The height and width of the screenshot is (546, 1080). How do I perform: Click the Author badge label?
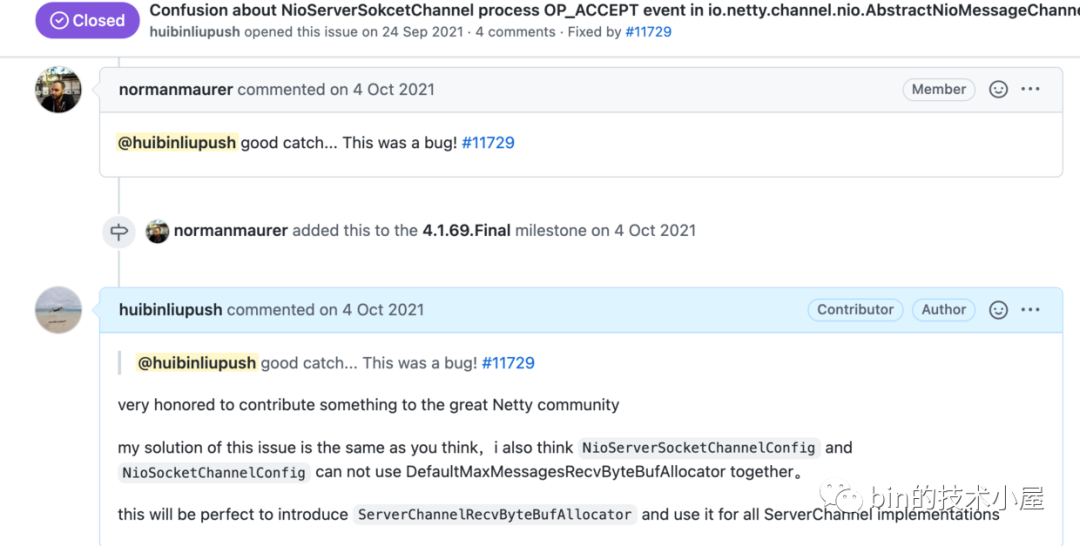tap(944, 310)
